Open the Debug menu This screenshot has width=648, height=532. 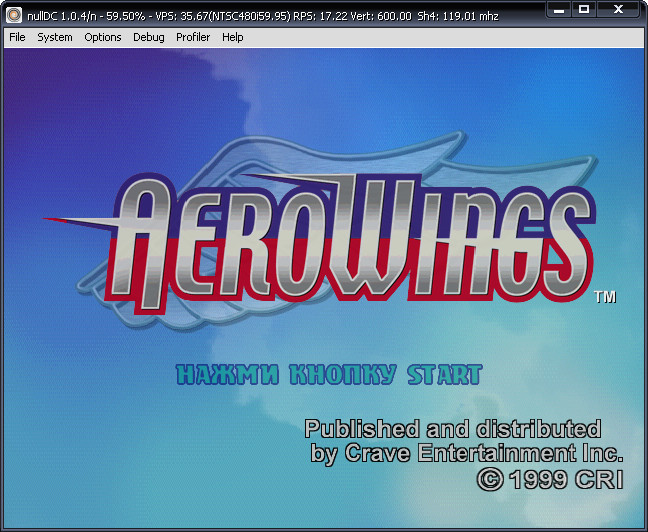[x=149, y=37]
